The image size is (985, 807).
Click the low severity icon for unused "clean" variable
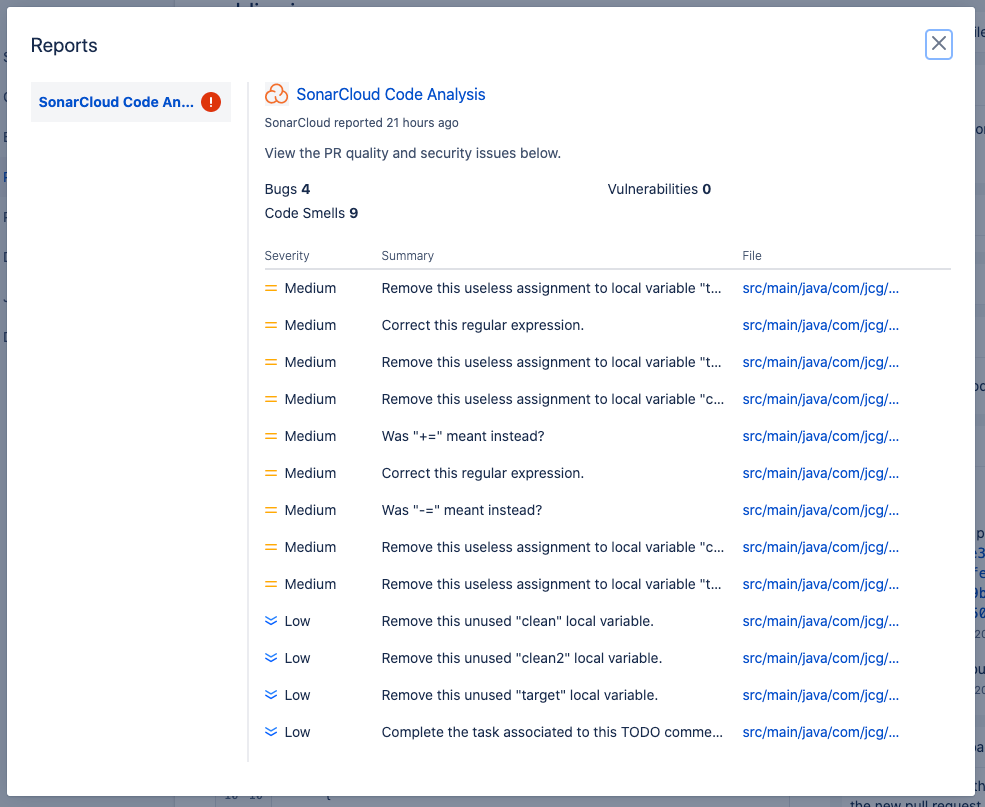[x=271, y=621]
